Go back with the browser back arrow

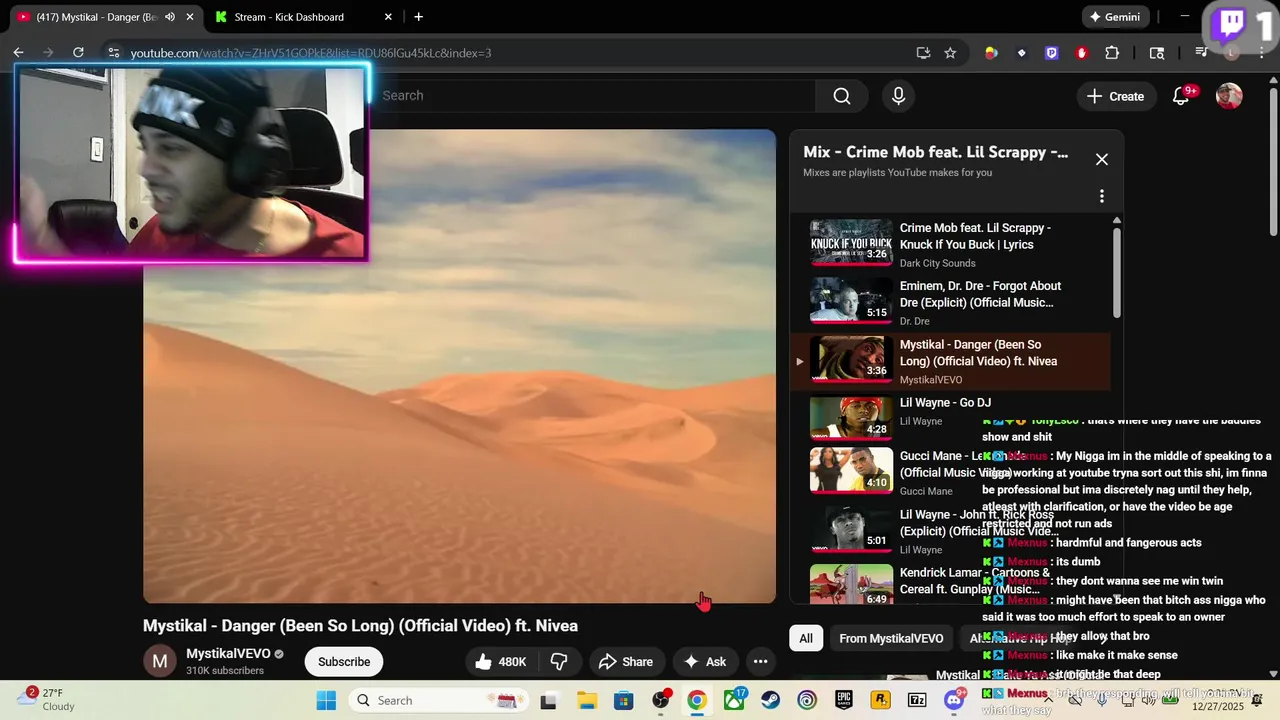coord(18,53)
